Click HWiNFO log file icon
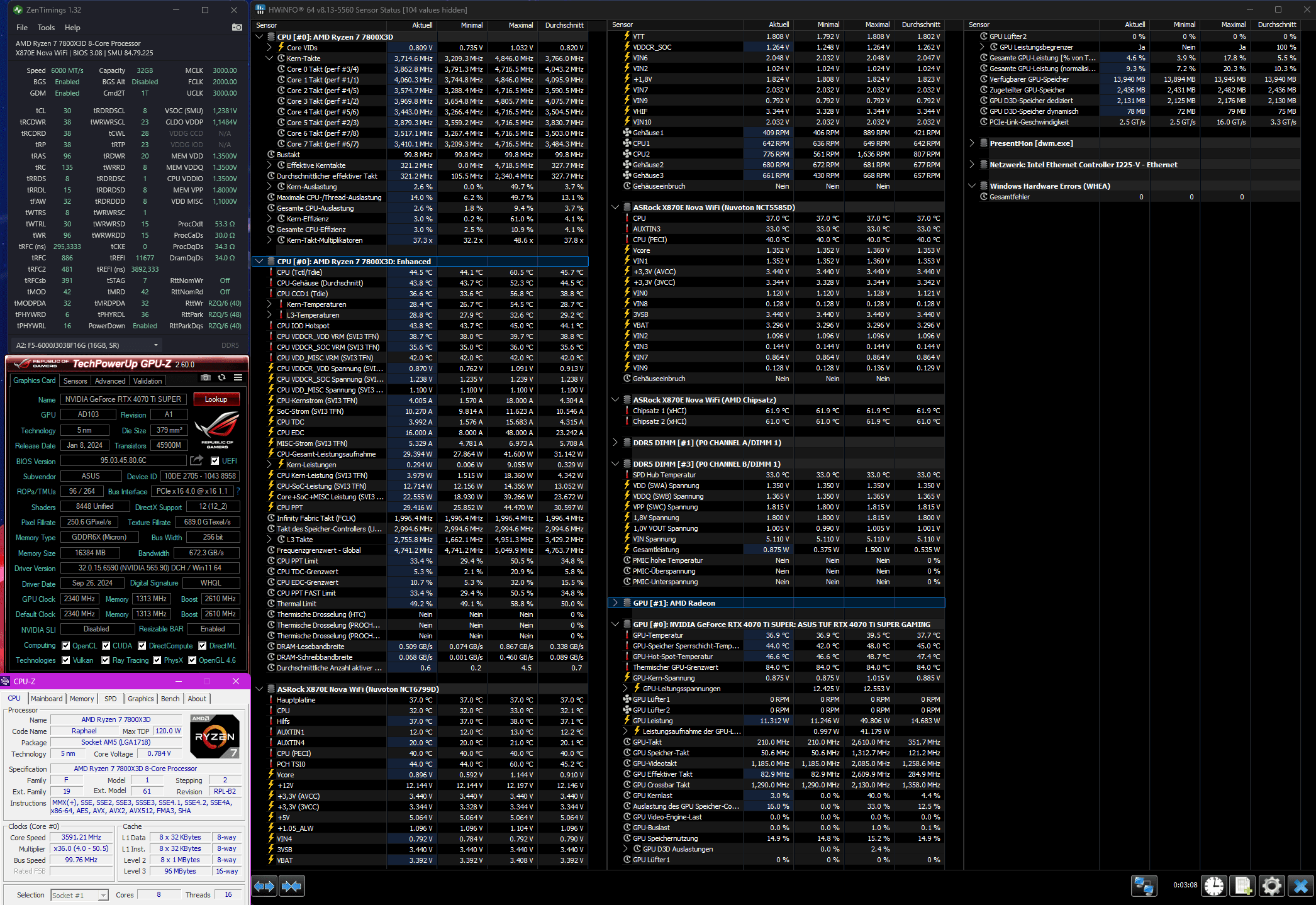Viewport: 1316px width, 905px height. (1242, 886)
